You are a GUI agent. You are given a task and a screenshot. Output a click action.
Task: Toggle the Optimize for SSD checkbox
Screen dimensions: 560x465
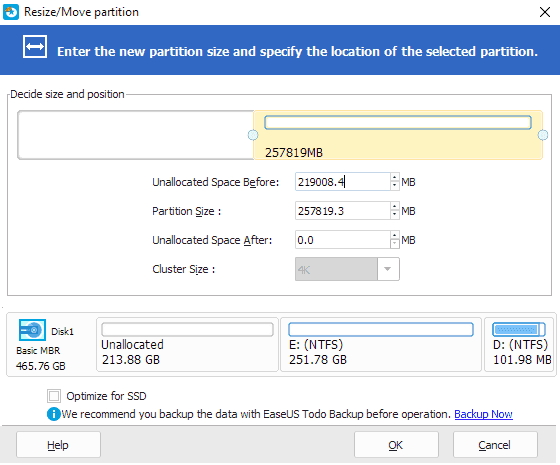tap(54, 396)
